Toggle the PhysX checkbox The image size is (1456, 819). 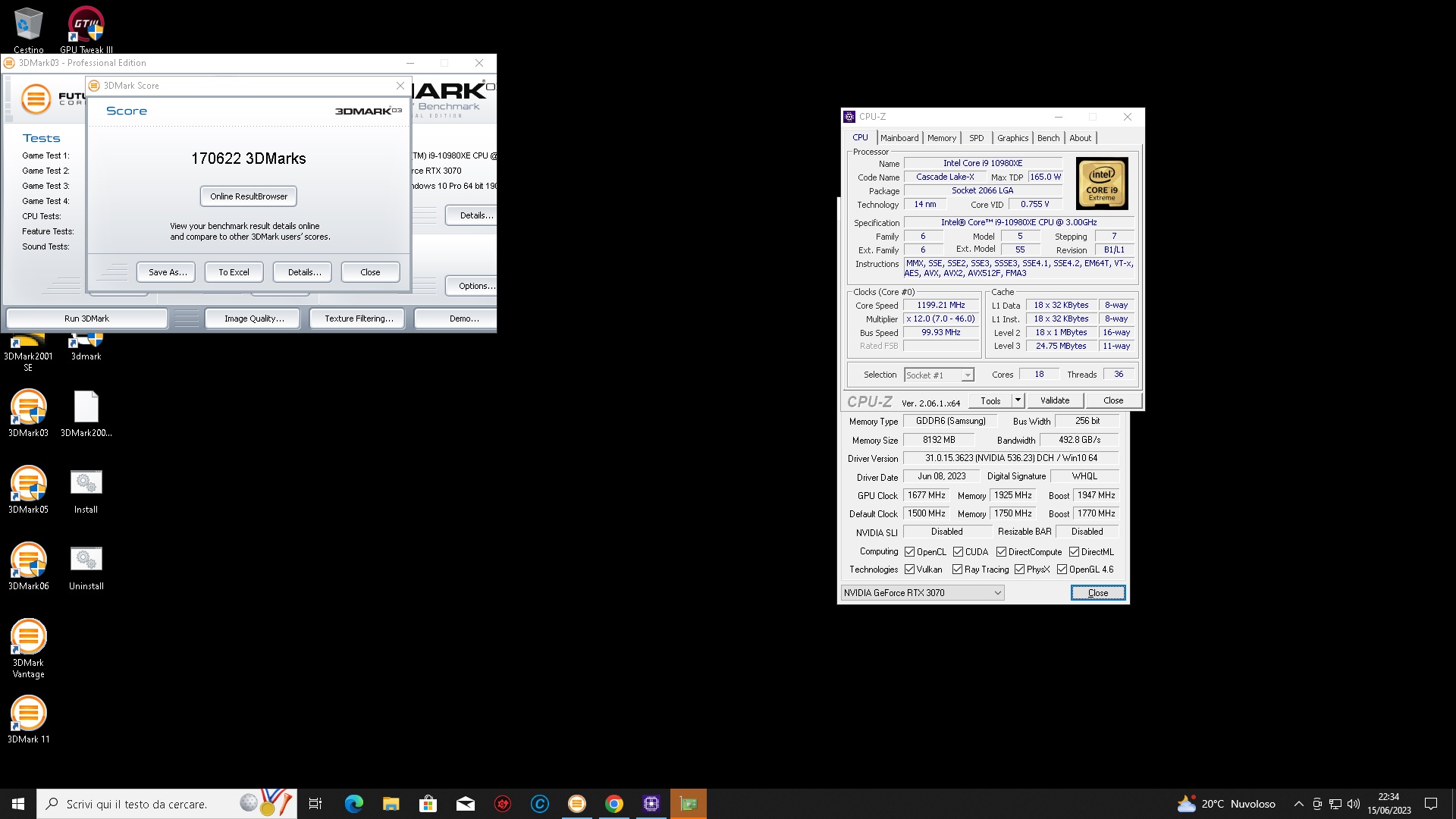tap(1019, 570)
